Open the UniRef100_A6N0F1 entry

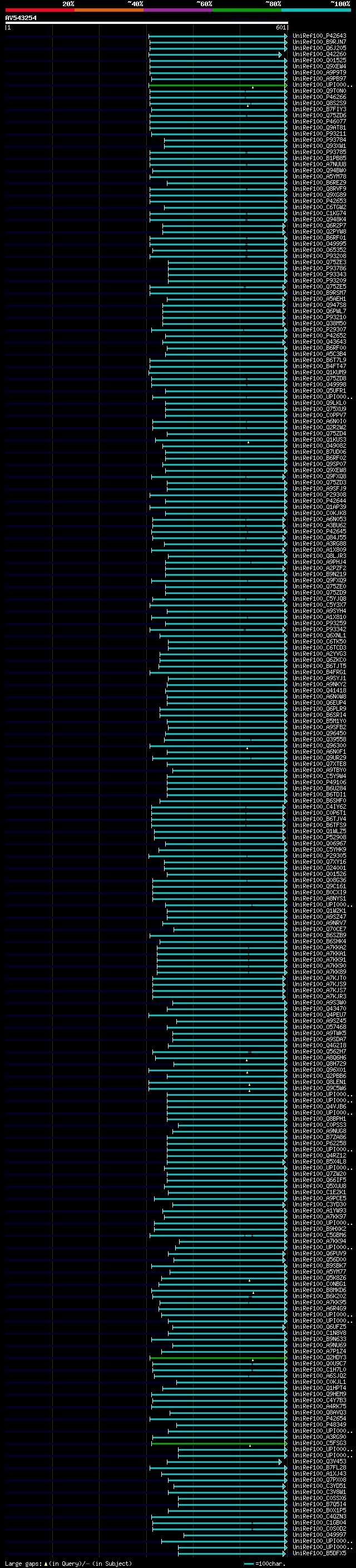click(319, 752)
